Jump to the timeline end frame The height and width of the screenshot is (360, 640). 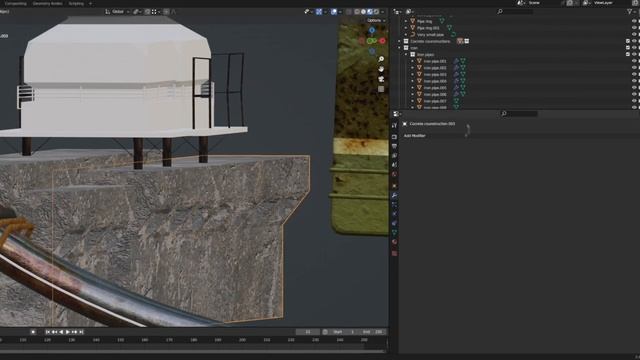[x=81, y=332]
